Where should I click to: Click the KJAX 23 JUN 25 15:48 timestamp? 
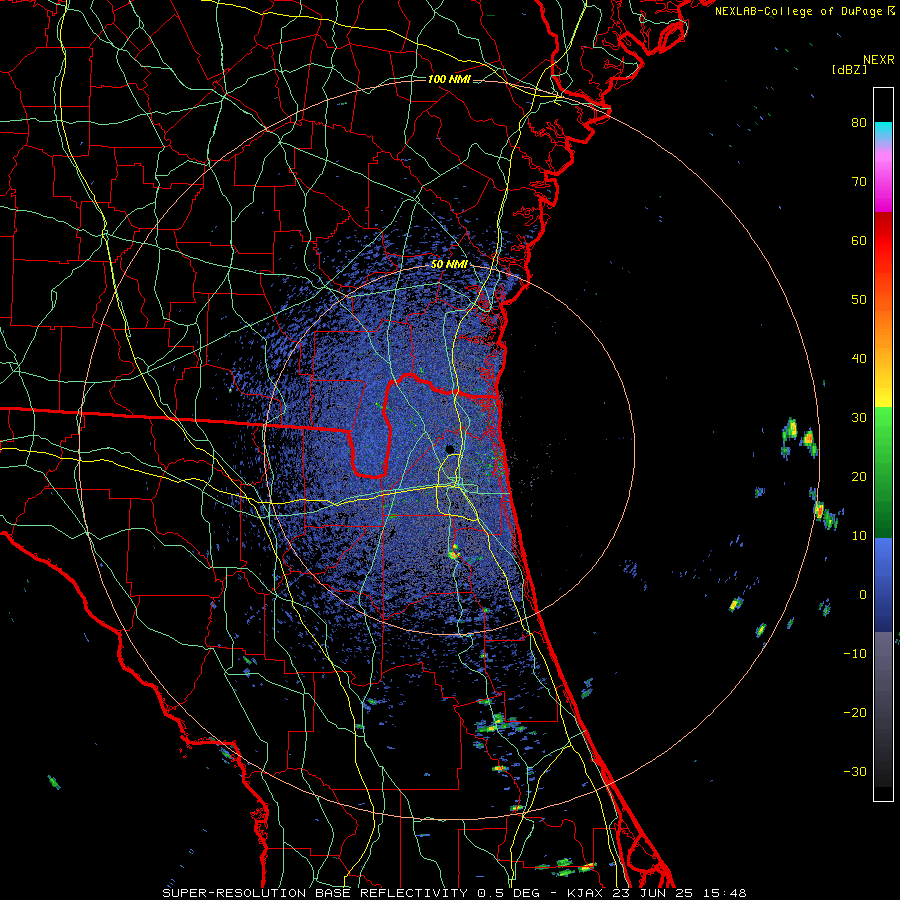pos(657,893)
